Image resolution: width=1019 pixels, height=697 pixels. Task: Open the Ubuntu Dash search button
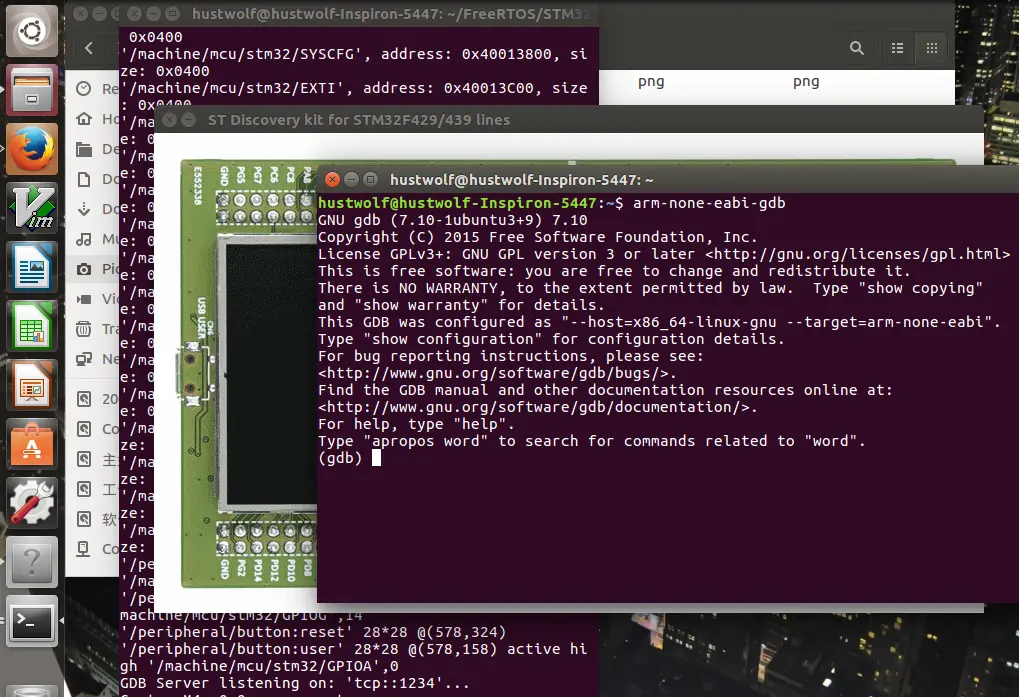pos(31,31)
